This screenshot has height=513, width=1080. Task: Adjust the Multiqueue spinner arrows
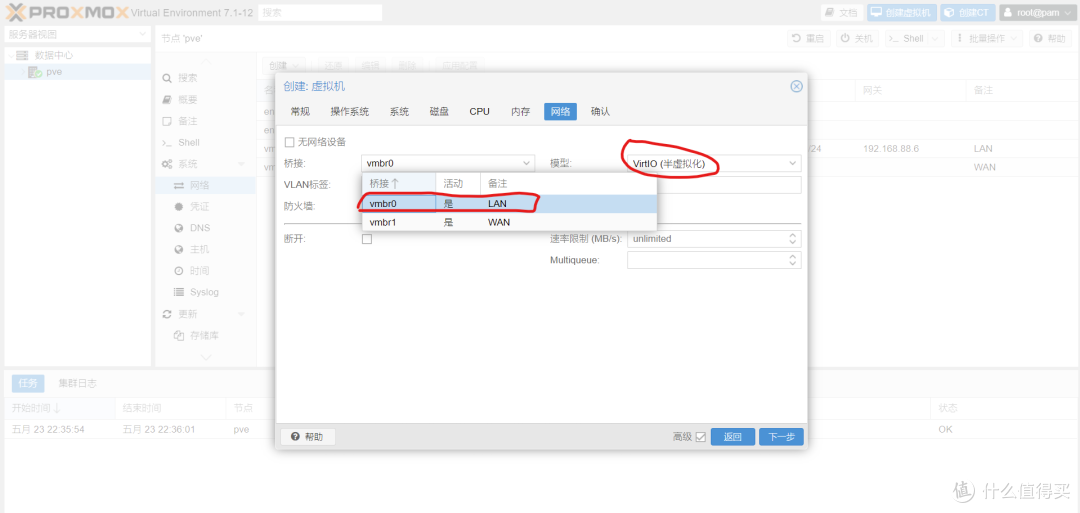point(794,260)
